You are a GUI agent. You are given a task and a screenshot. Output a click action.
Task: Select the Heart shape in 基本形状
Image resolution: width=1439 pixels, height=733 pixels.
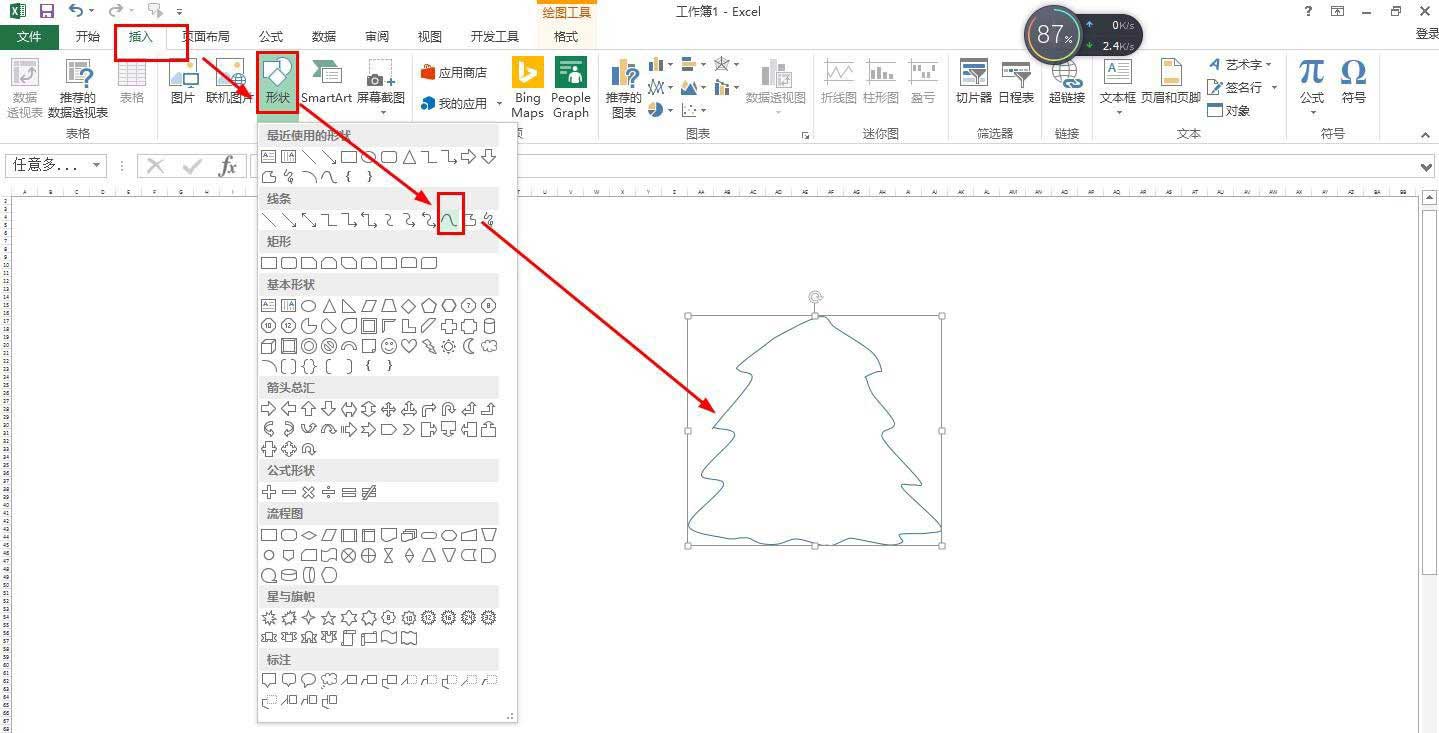tap(409, 346)
